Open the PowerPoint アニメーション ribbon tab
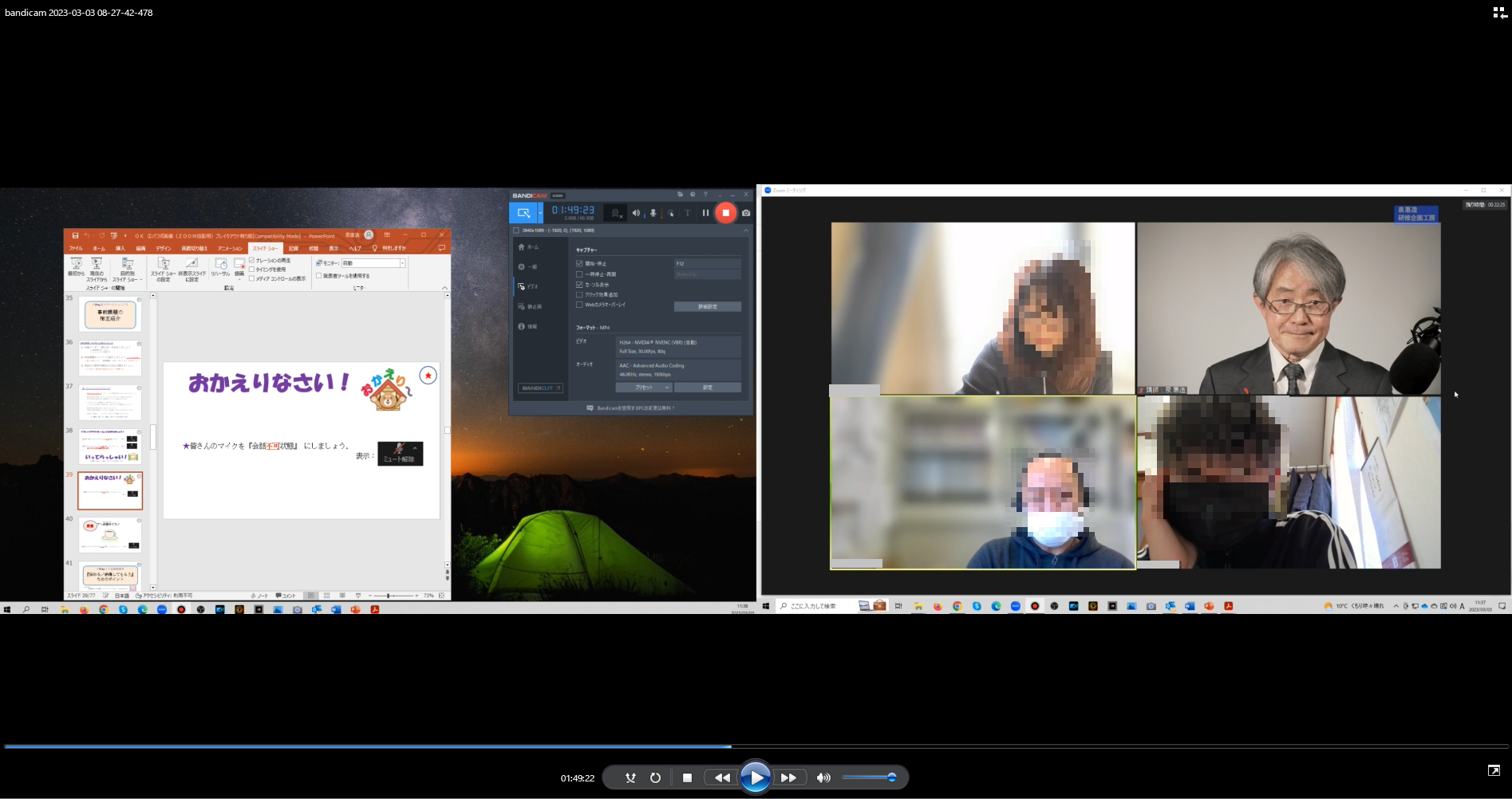 coord(230,248)
